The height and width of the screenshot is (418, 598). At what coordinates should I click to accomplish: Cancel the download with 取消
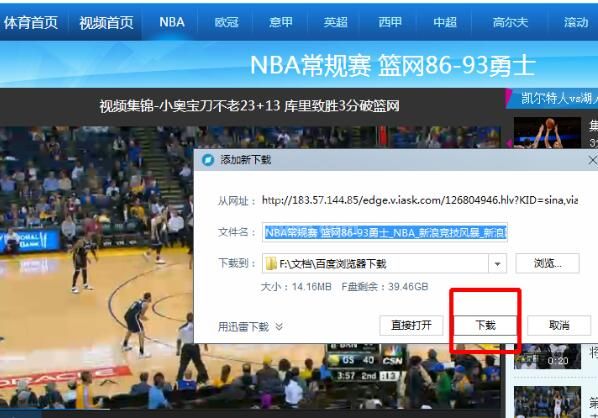click(x=559, y=325)
